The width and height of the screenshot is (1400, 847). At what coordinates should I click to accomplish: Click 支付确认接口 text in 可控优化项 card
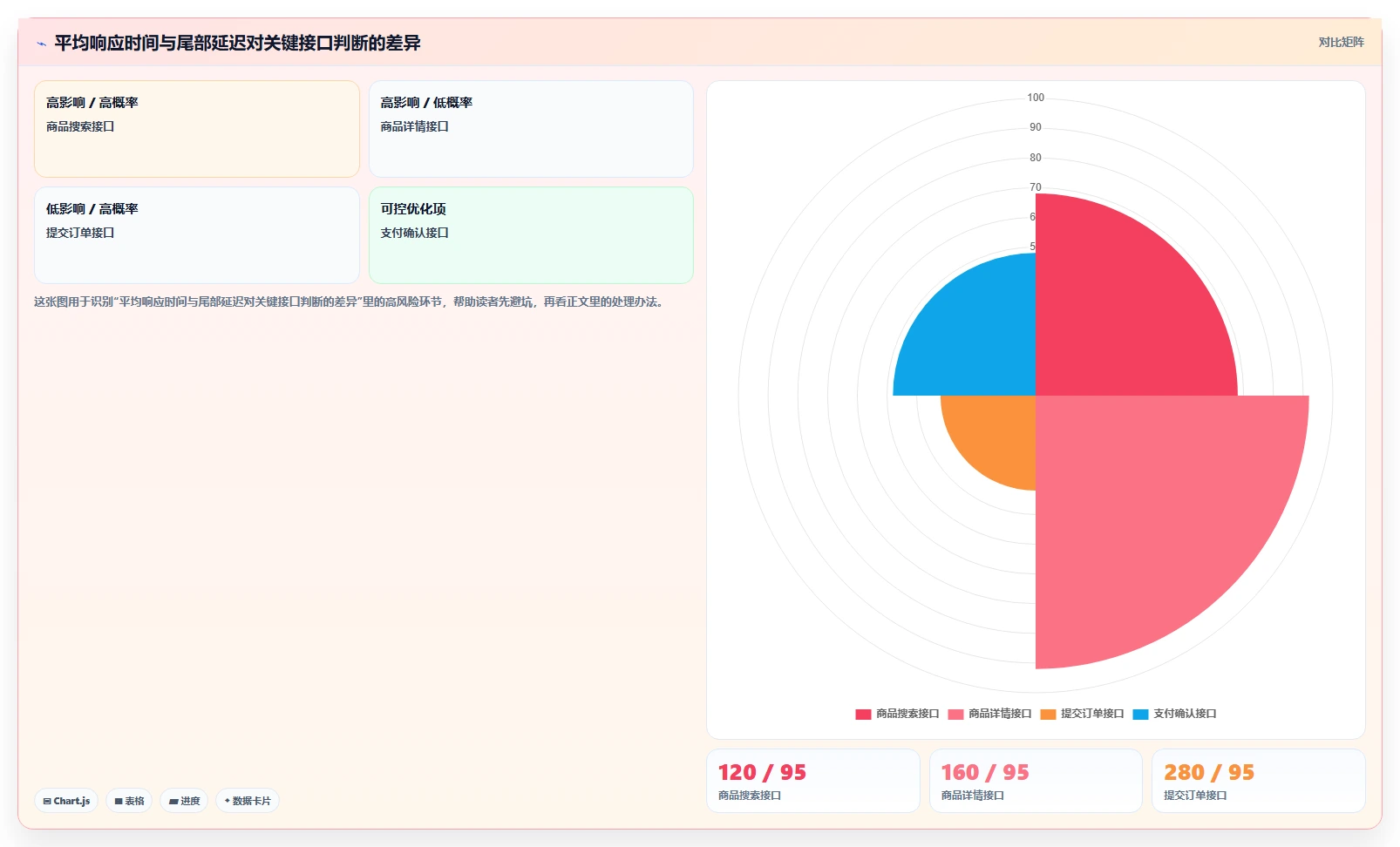coord(414,233)
